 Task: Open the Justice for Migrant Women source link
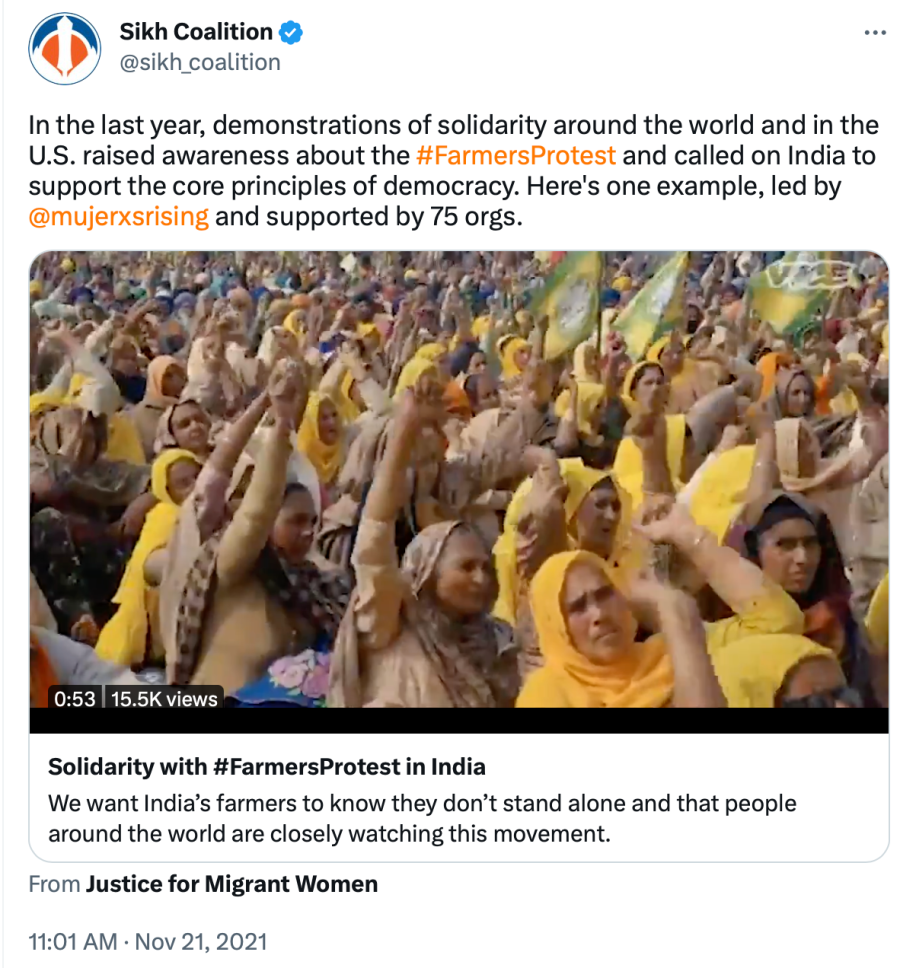click(x=232, y=884)
